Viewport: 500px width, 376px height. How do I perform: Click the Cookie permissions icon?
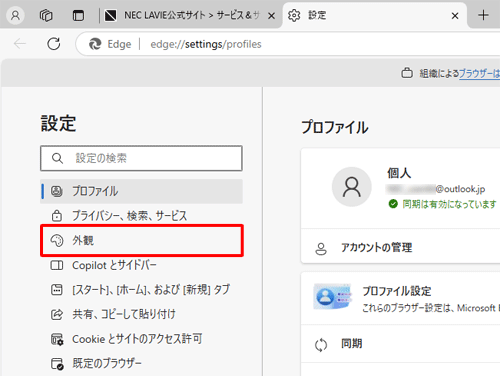tap(57, 339)
